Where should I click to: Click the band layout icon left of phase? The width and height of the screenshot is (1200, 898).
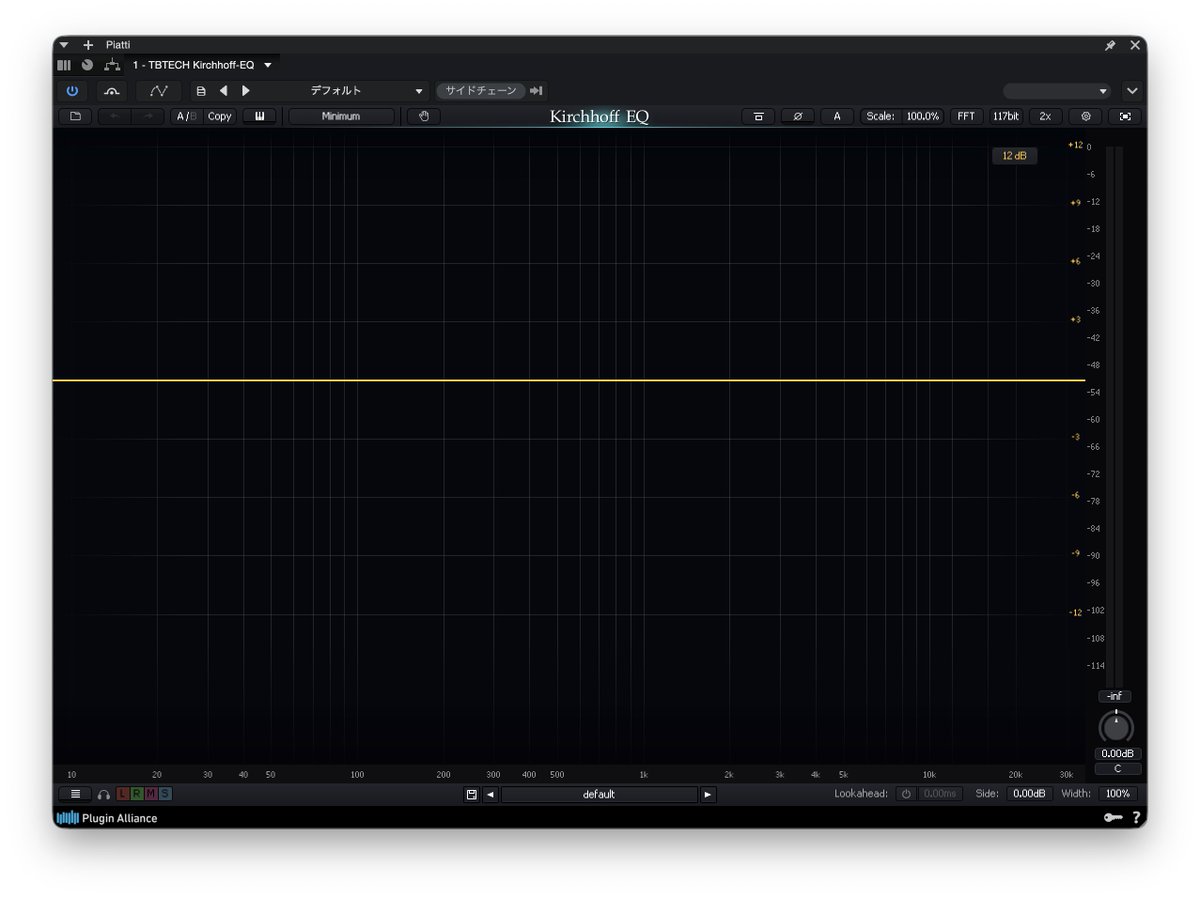click(758, 116)
